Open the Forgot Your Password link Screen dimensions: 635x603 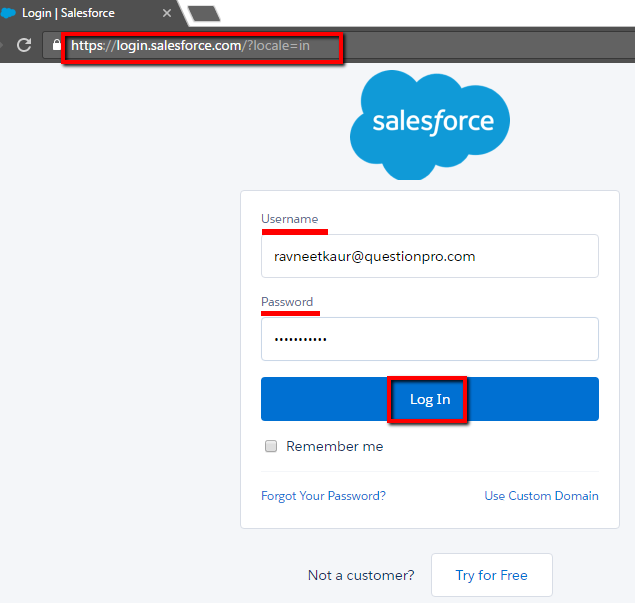323,496
